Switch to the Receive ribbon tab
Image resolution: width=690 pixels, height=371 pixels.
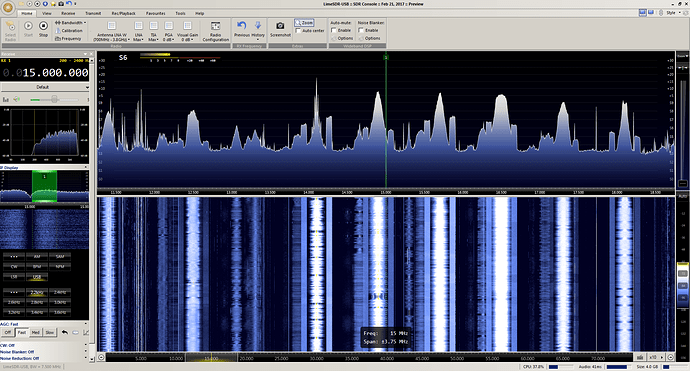click(x=68, y=13)
